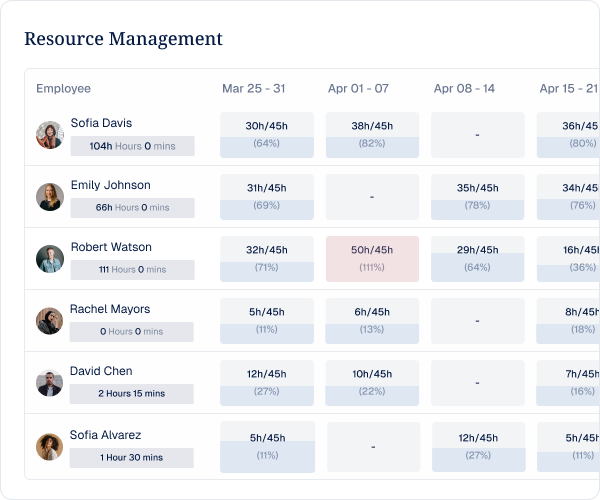Screen dimensions: 600x500
Task: Select David Chen's profile avatar
Action: (x=50, y=383)
